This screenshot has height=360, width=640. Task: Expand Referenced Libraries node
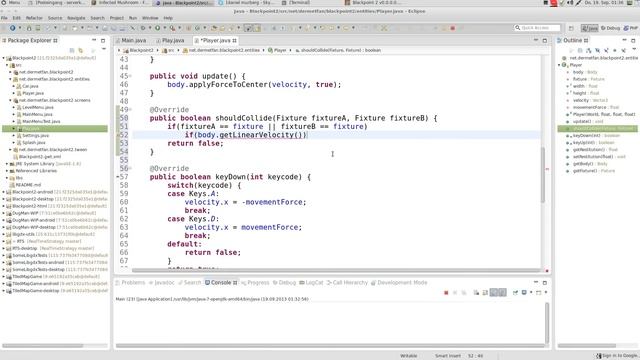click(x=7, y=171)
